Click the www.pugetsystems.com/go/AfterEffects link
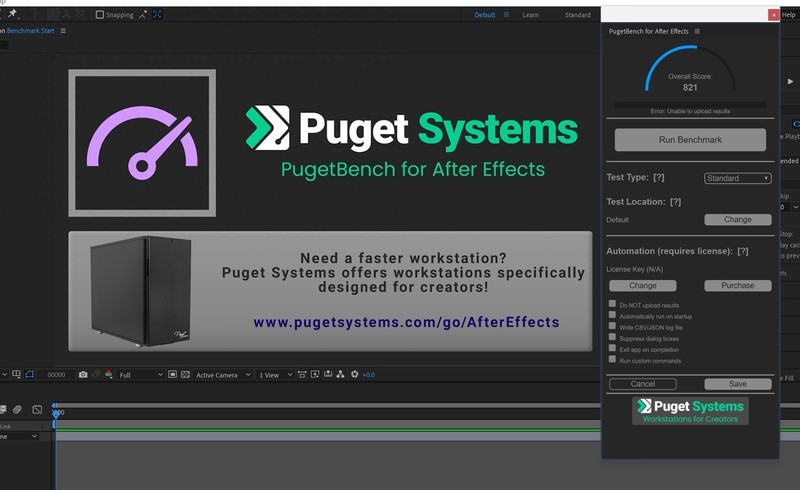This screenshot has width=800, height=490. (406, 322)
